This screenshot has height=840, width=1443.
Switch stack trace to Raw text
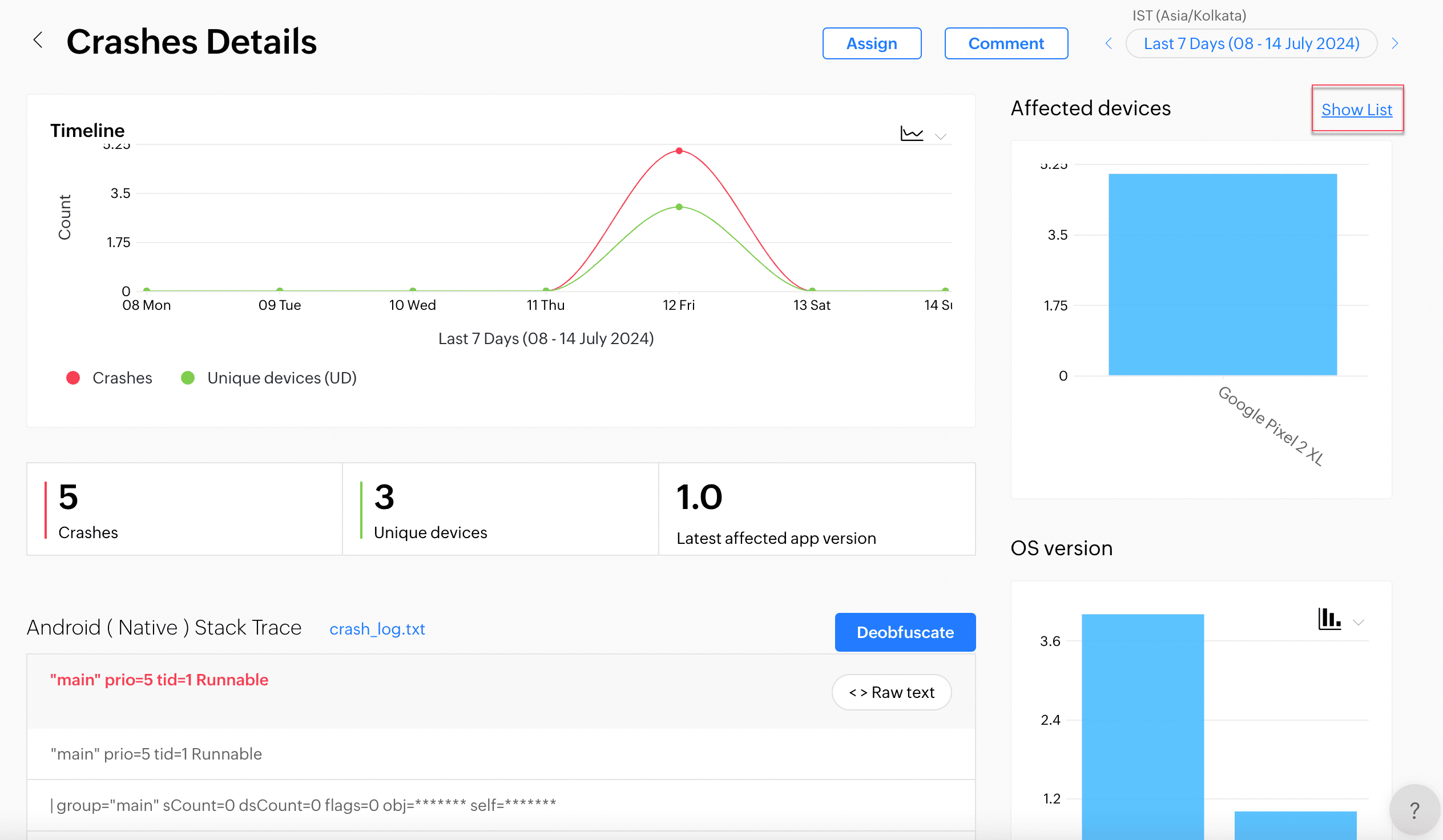pyautogui.click(x=891, y=692)
